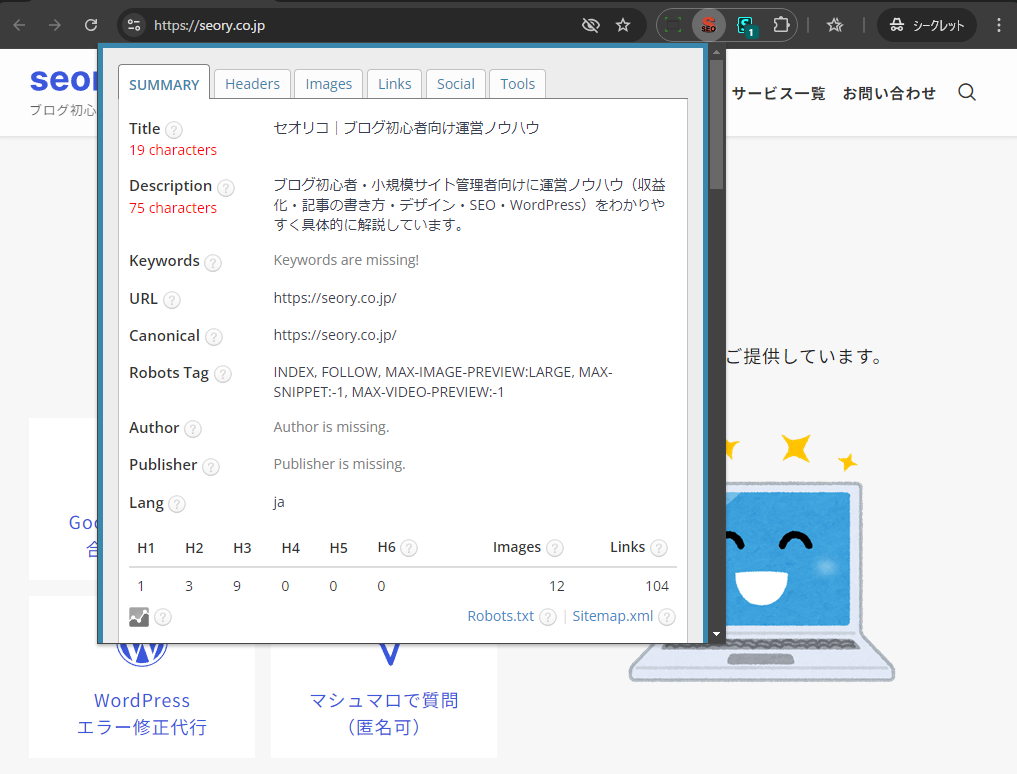Click the 'Publisher is missing.' text

(339, 464)
